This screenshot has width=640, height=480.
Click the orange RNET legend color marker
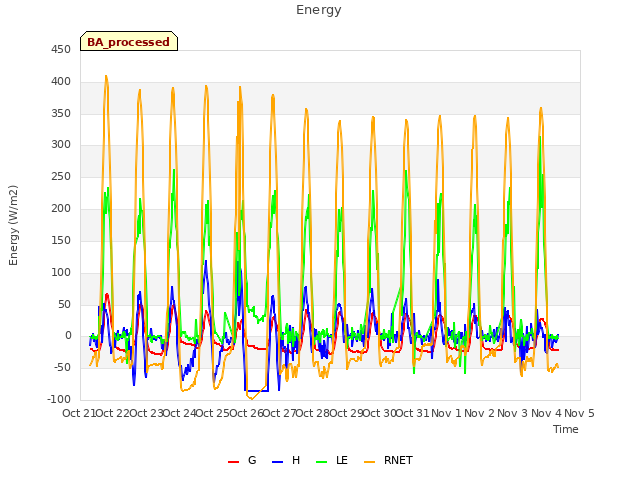[x=369, y=462]
